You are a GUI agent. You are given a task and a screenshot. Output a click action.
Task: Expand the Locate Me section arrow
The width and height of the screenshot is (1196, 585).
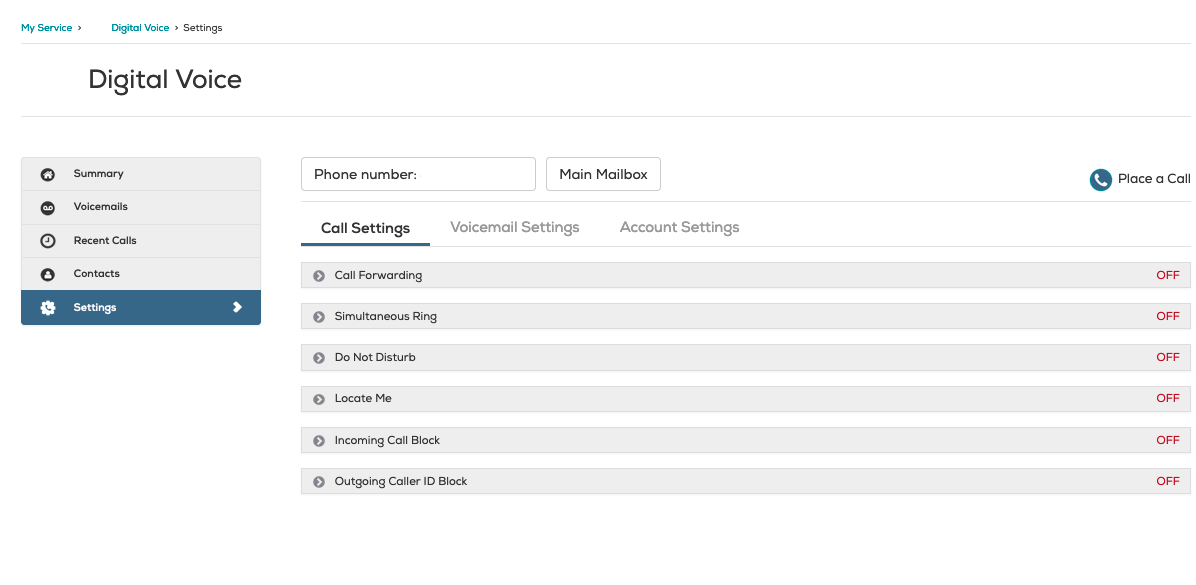319,399
